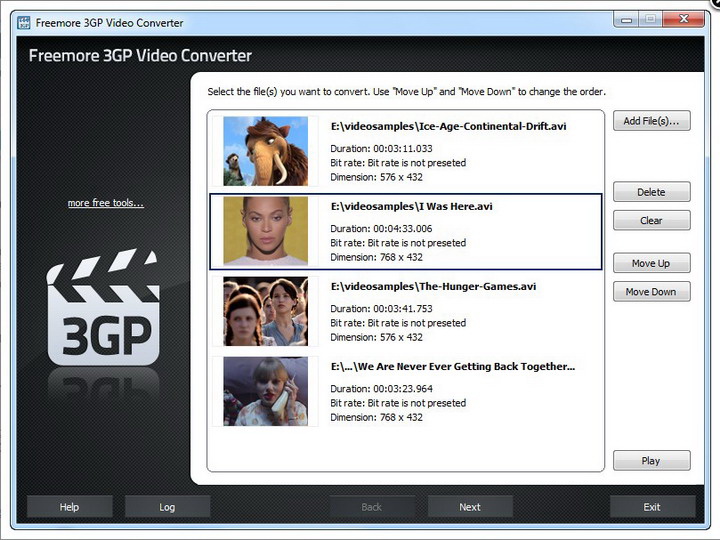This screenshot has width=720, height=540.
Task: Move the selected file down
Action: 651,292
